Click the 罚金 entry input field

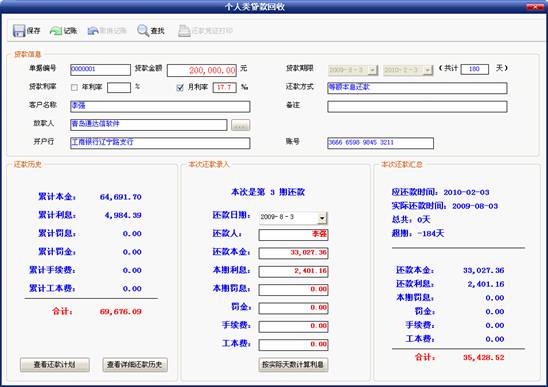click(293, 308)
